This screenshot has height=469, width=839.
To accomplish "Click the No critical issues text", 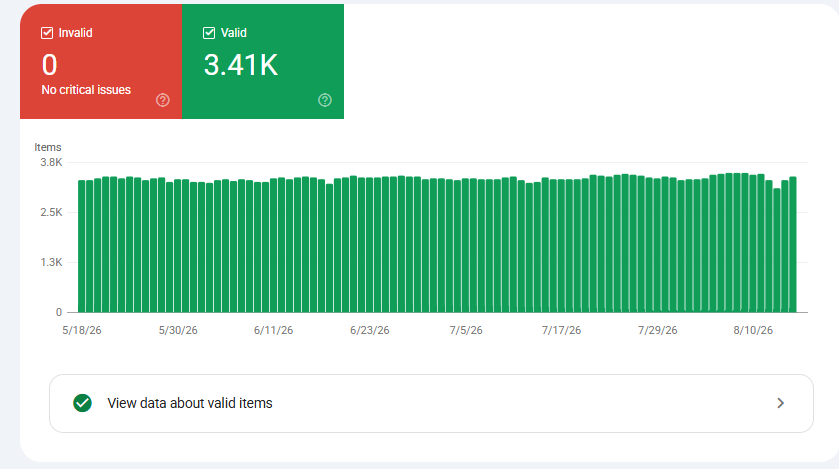I will 86,90.
